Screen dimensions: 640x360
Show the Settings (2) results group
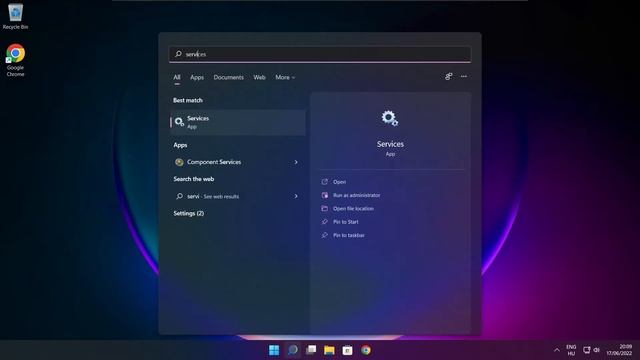click(x=189, y=213)
